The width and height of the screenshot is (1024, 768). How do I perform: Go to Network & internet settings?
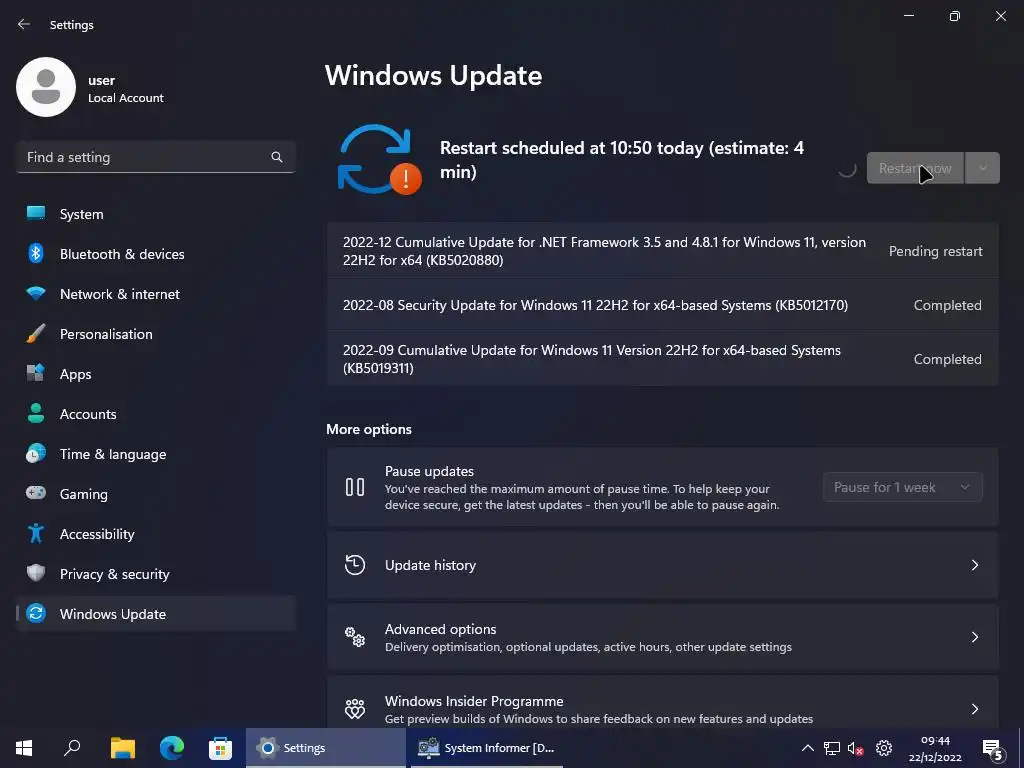click(155, 294)
